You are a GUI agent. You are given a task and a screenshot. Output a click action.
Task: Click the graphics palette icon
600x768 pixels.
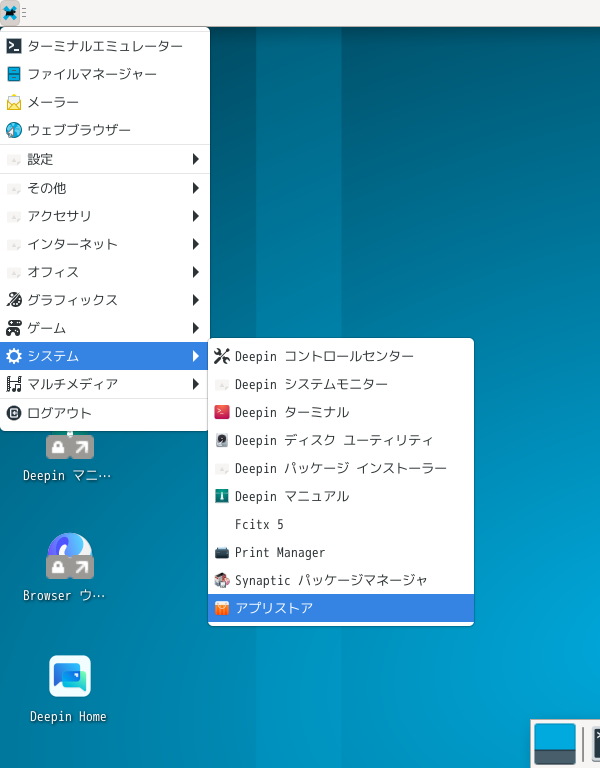tap(14, 300)
